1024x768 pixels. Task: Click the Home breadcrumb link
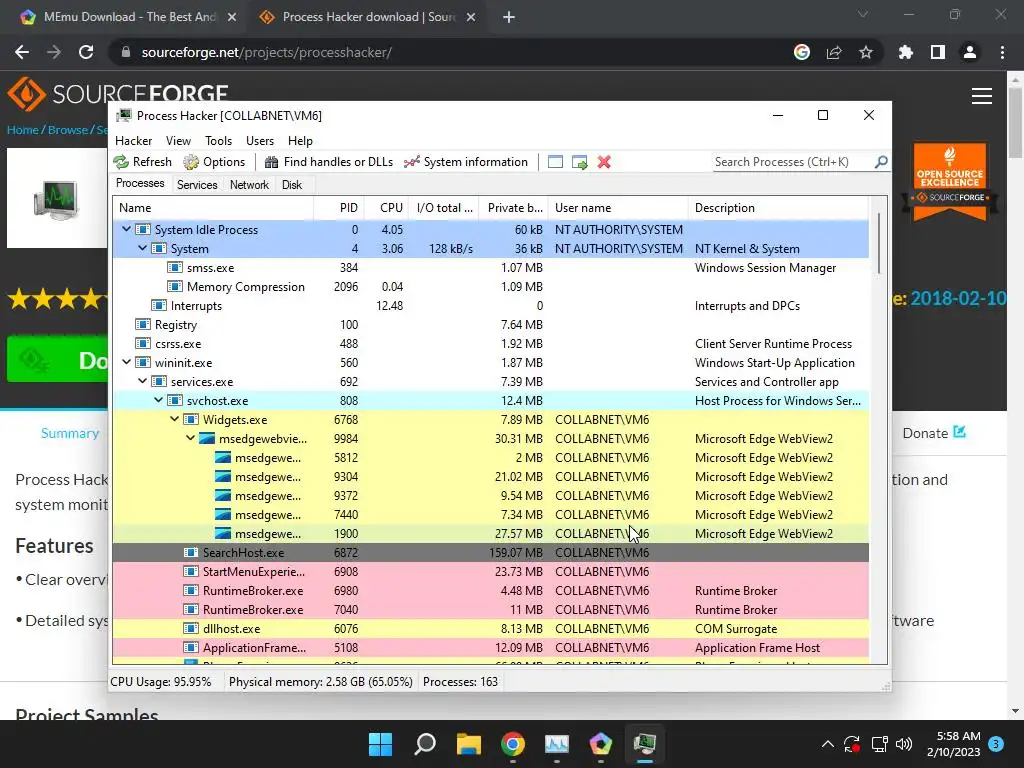pyautogui.click(x=23, y=130)
